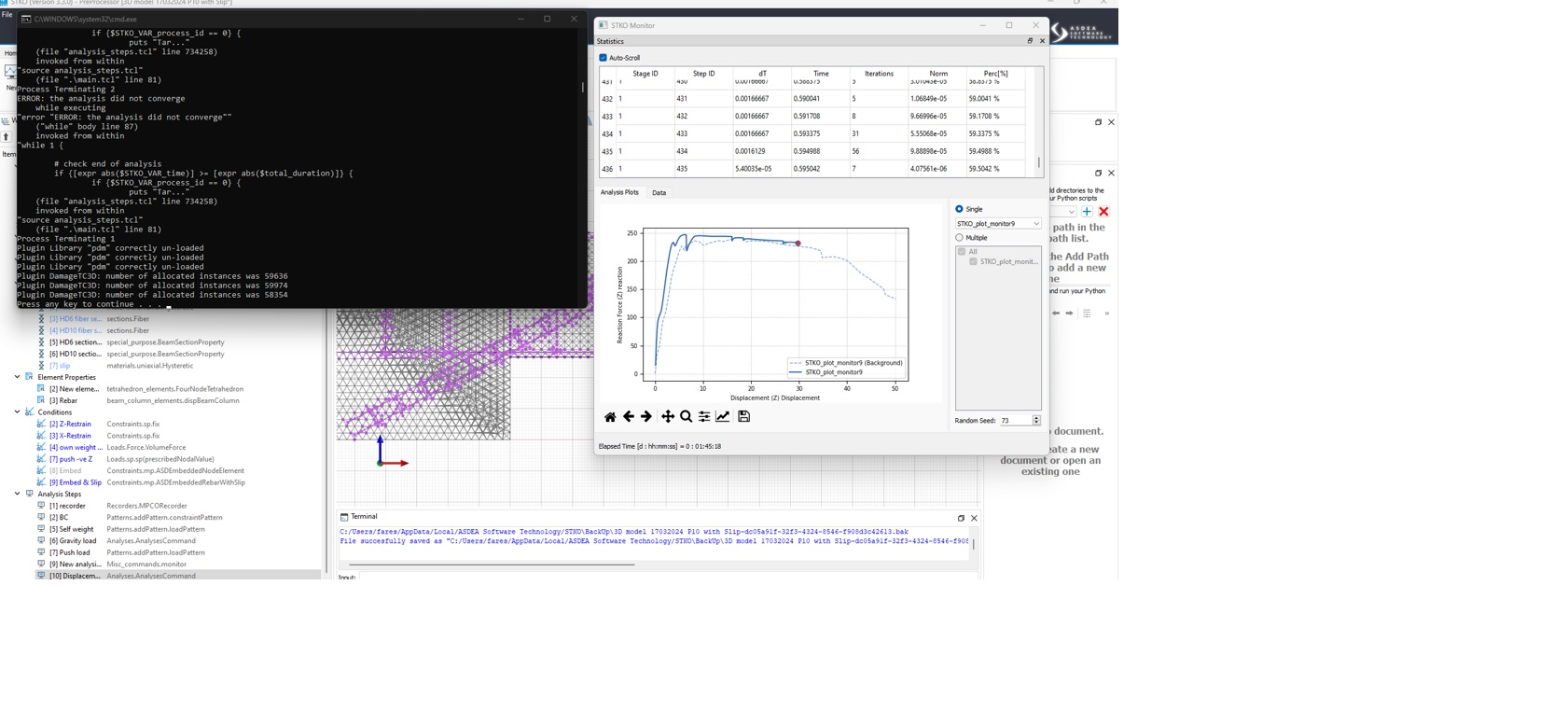Open the File menu in STKO
The width and height of the screenshot is (1568, 725).
click(x=7, y=15)
